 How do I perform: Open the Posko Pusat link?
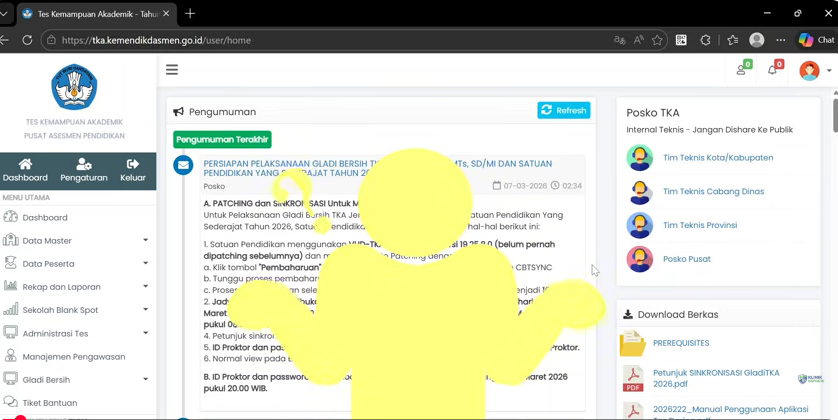[687, 259]
